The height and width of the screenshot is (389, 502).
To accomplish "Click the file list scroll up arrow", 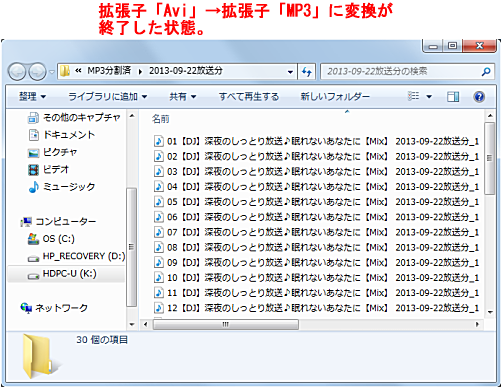I will 490,116.
